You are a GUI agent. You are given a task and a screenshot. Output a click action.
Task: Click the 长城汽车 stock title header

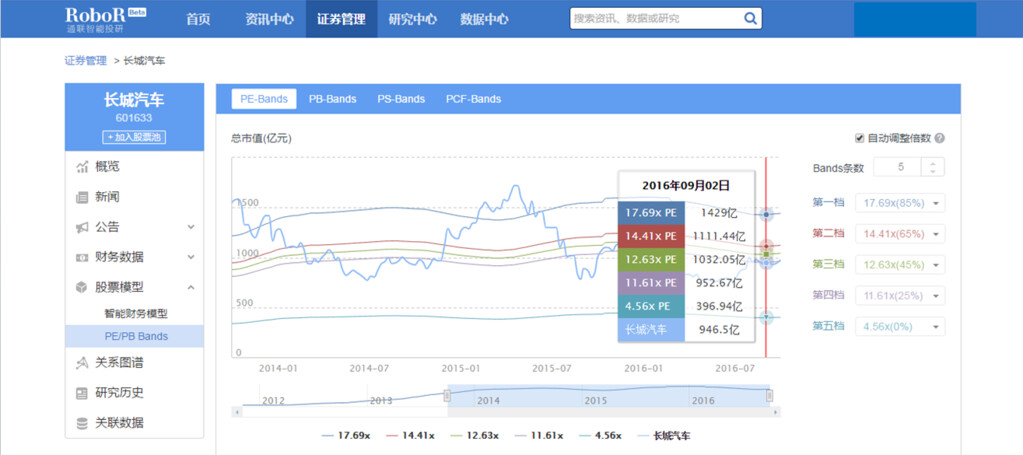134,100
